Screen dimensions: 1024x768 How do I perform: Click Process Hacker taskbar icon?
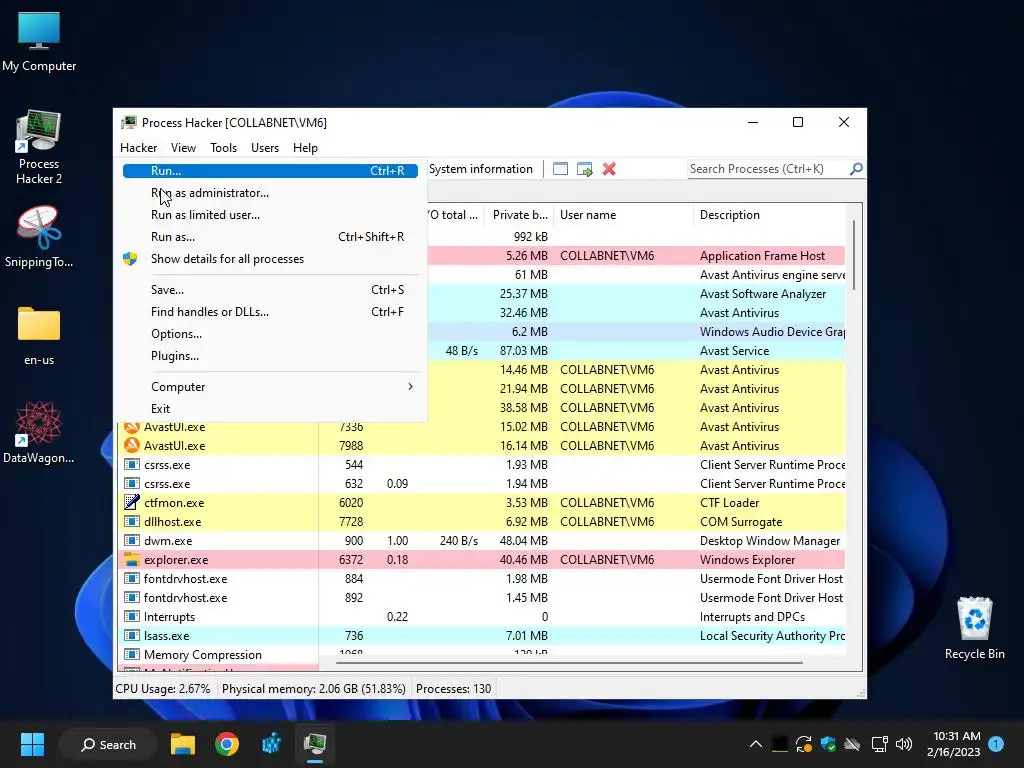pos(315,744)
